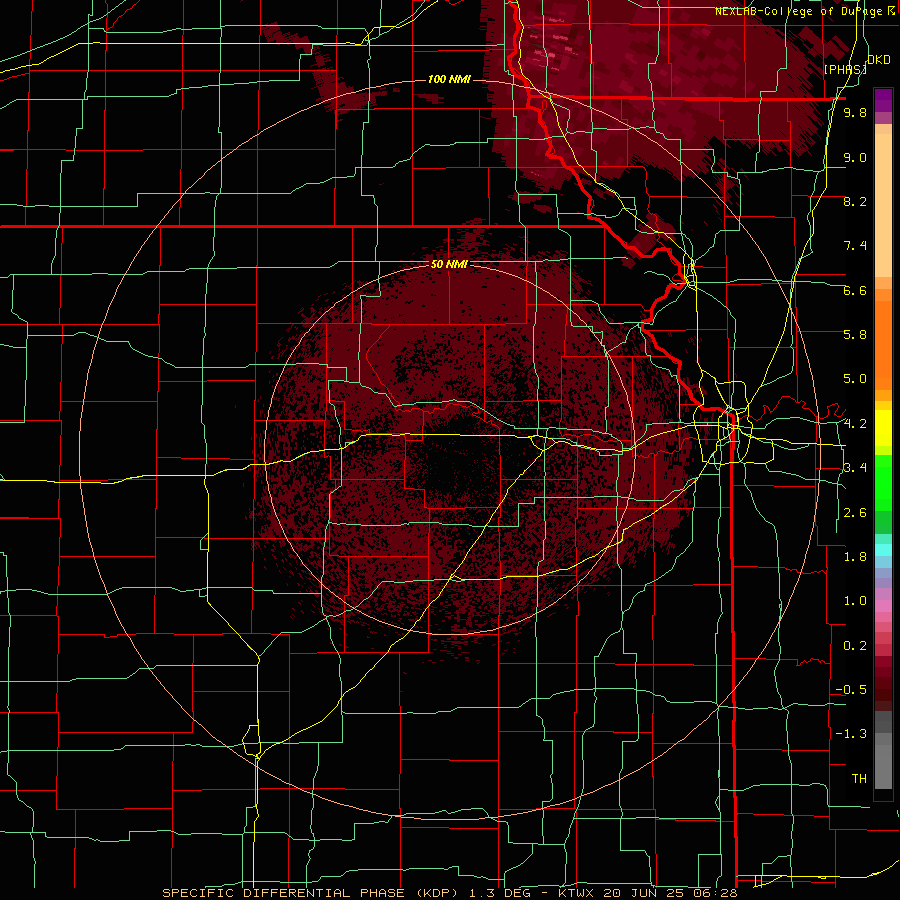The image size is (900, 900).
Task: Click the -0.5 value on color scale
Action: [x=851, y=690]
